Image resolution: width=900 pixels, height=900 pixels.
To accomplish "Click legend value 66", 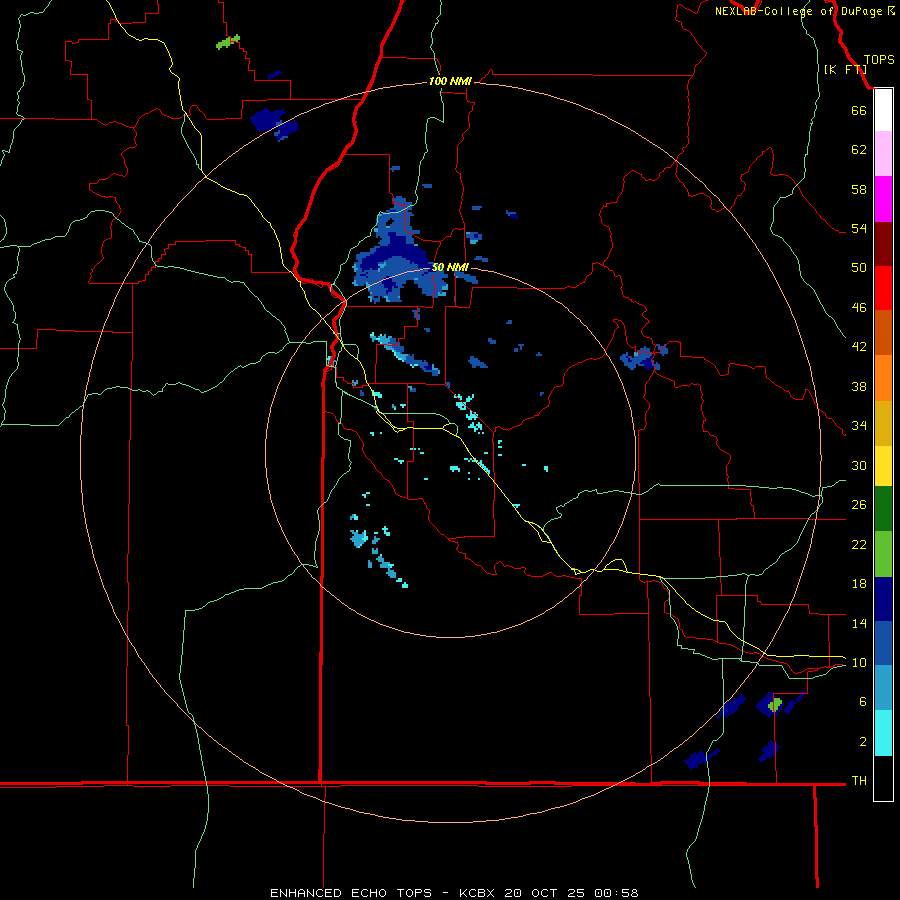I will (x=859, y=111).
